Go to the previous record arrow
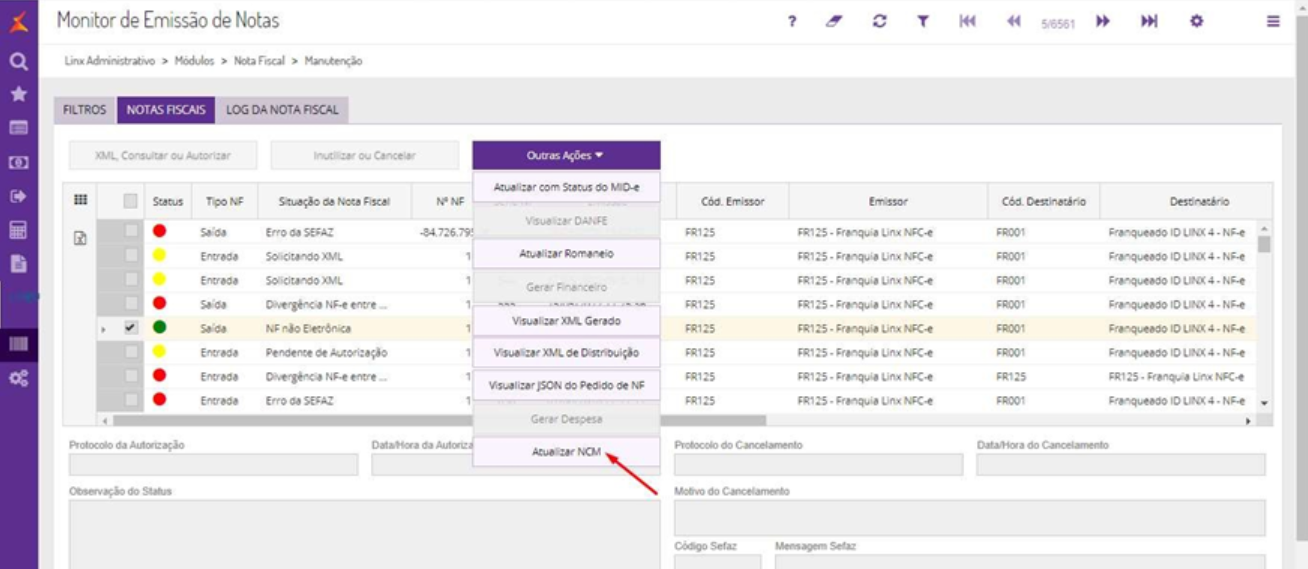Image resolution: width=1308 pixels, height=569 pixels. click(x=1013, y=21)
